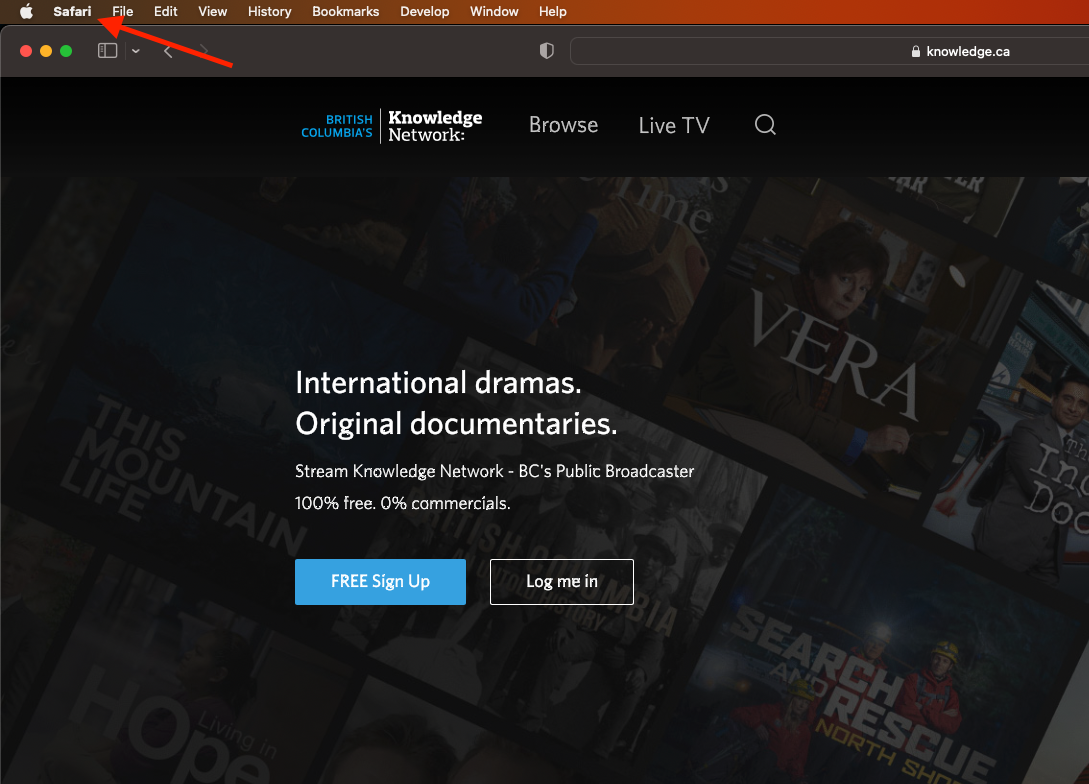This screenshot has height=784, width=1089.
Task: Go forward with the forward arrow
Action: pos(203,51)
